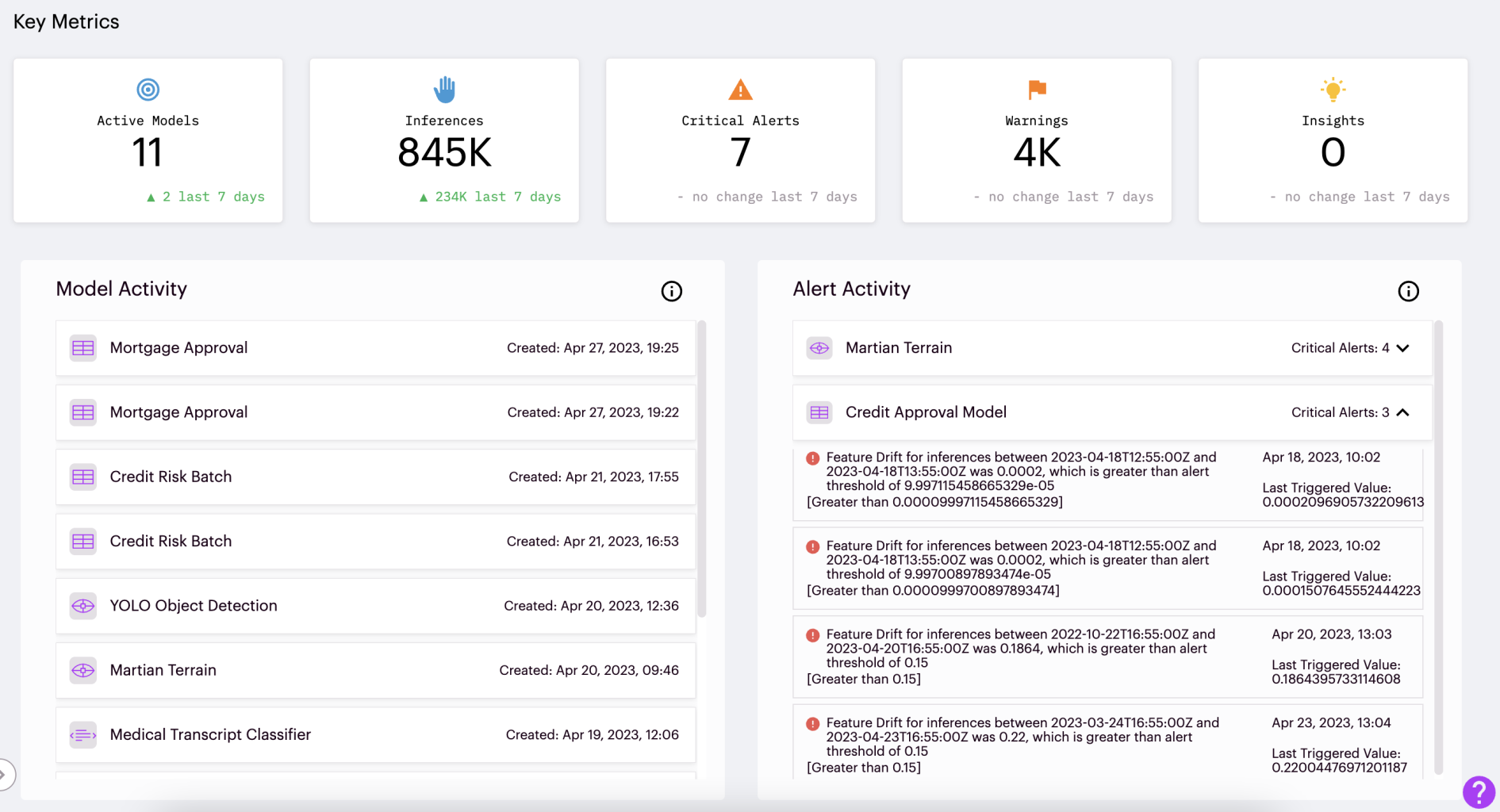Open the Medical Transcript Classifier model

tap(375, 735)
